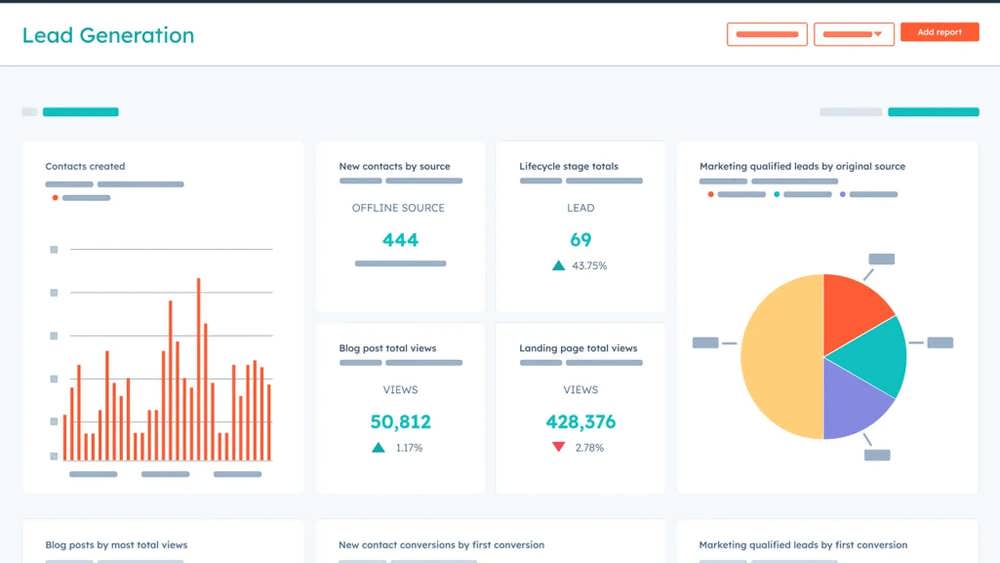Click the orange legend dot in pie chart card

pos(710,194)
